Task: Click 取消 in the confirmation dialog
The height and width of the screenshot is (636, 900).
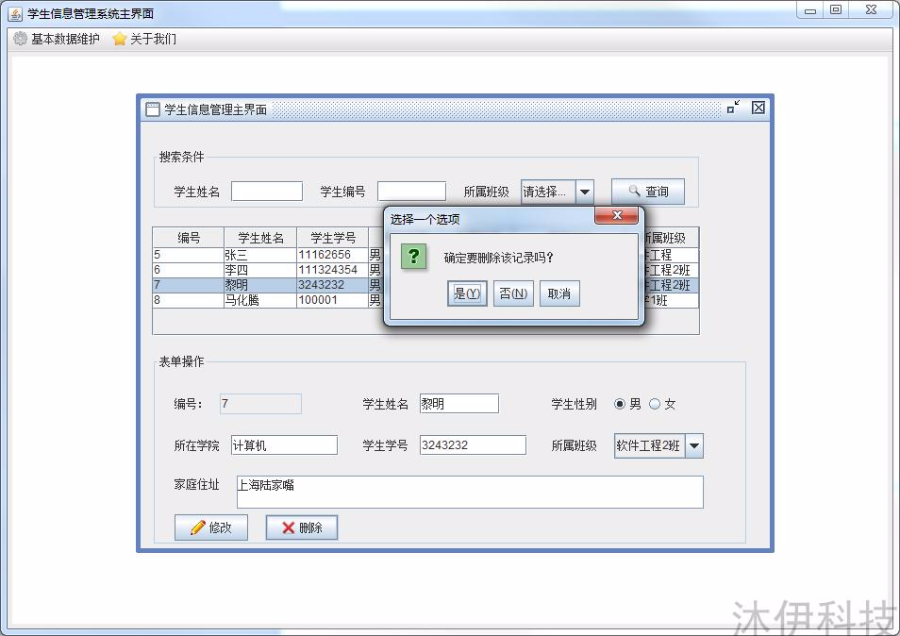Action: (x=559, y=293)
